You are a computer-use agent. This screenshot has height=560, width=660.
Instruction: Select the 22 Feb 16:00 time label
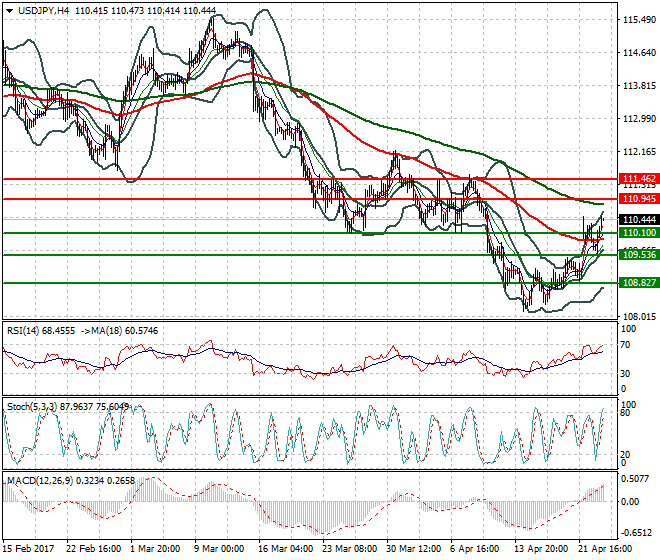tap(93, 549)
